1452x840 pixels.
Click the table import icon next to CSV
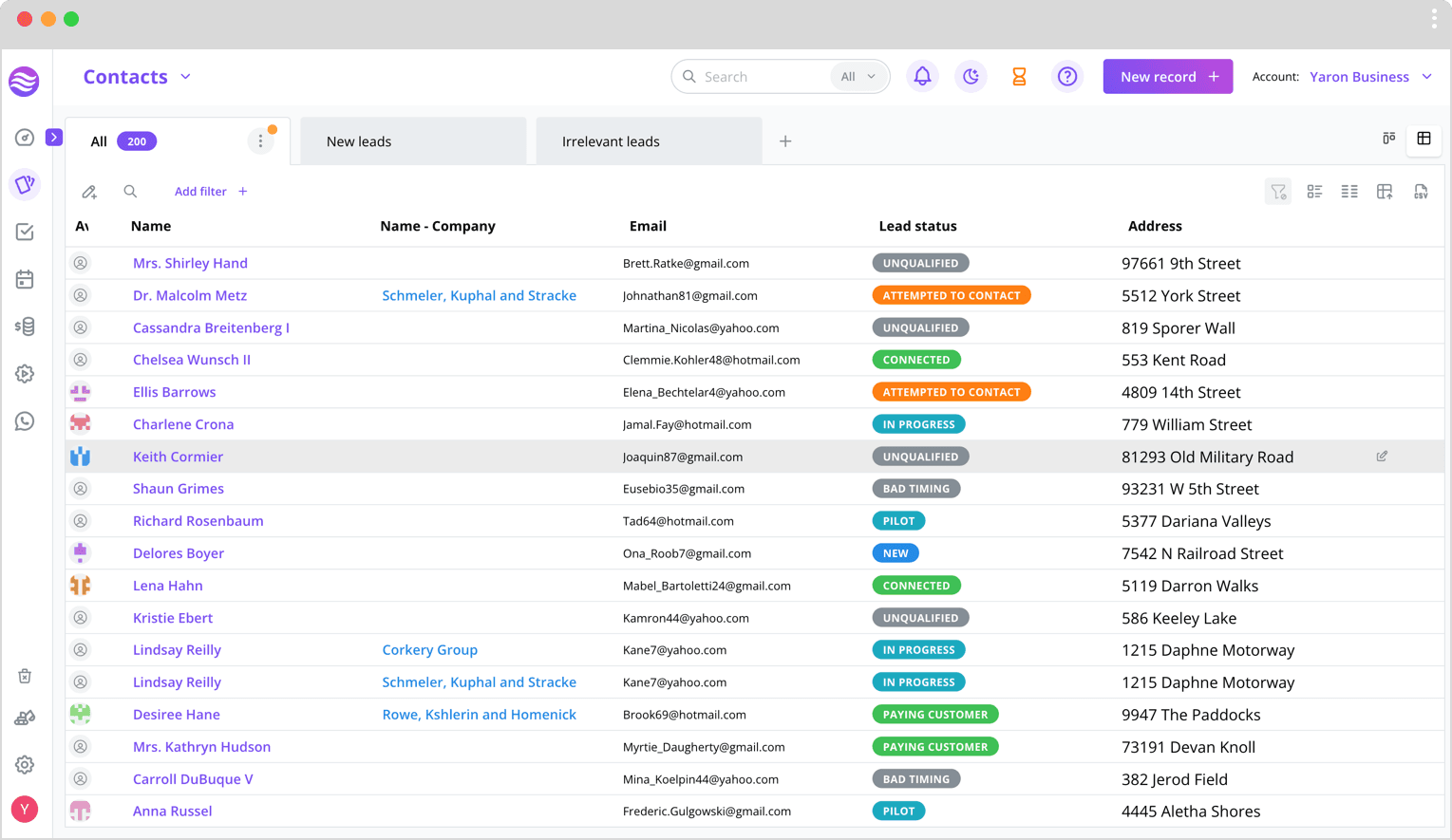click(1385, 192)
